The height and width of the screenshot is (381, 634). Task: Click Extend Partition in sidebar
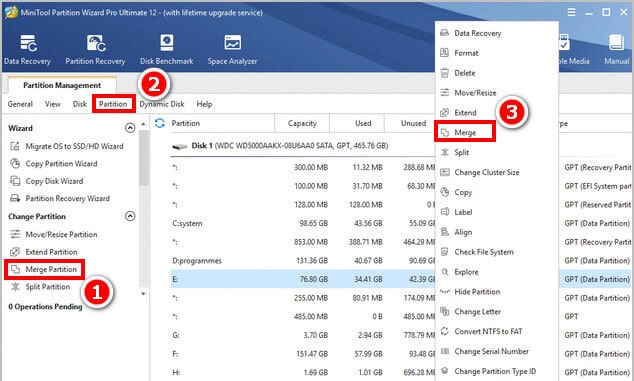pos(44,252)
